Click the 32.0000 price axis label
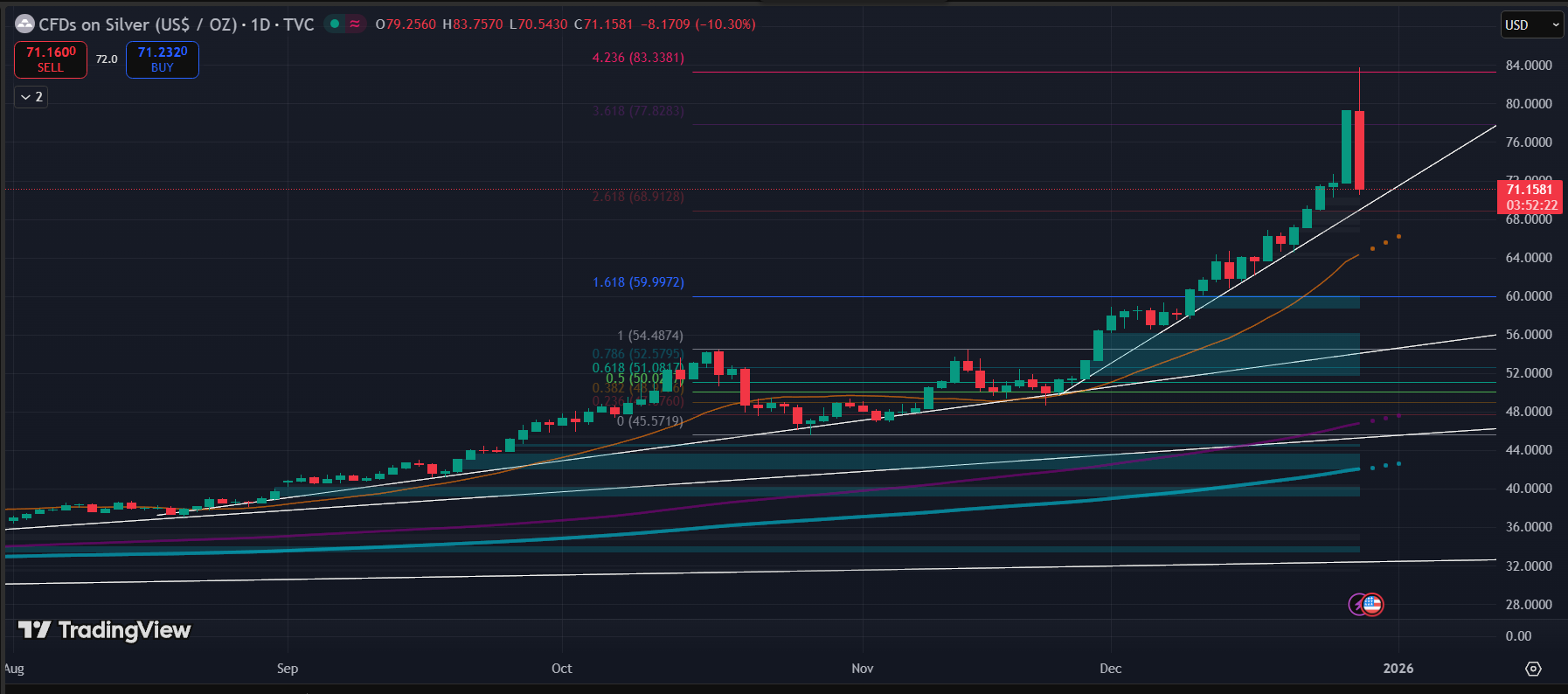The height and width of the screenshot is (694, 1568). click(x=1529, y=566)
